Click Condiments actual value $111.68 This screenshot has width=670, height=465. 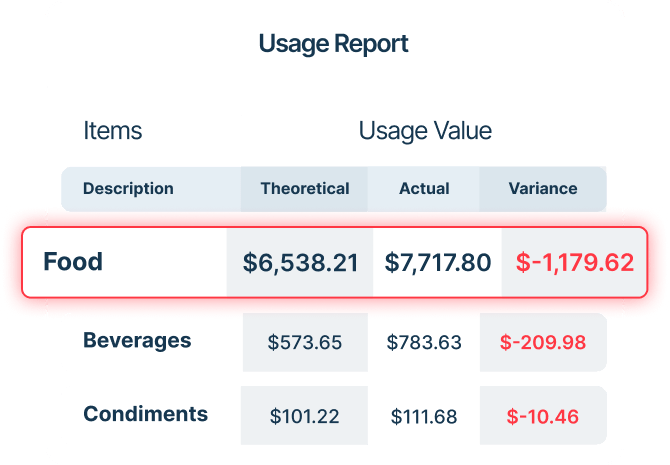[x=424, y=416]
